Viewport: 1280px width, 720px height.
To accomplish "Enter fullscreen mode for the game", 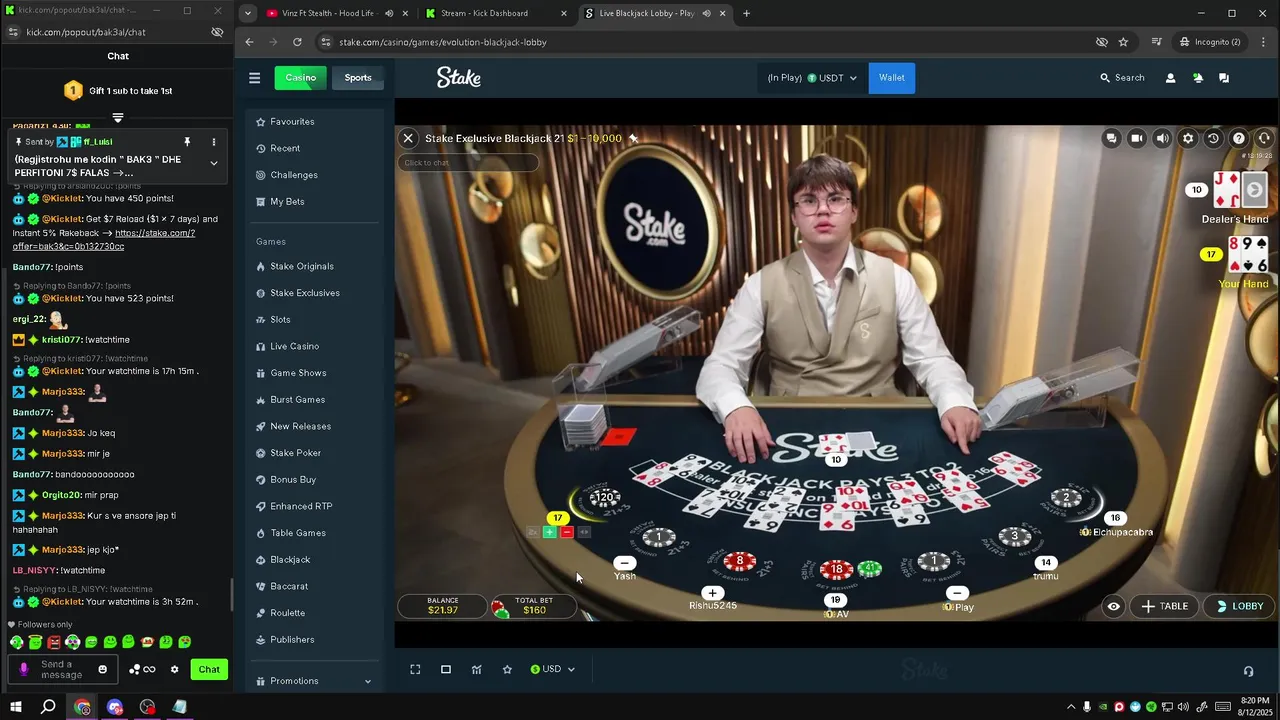I will pos(415,669).
